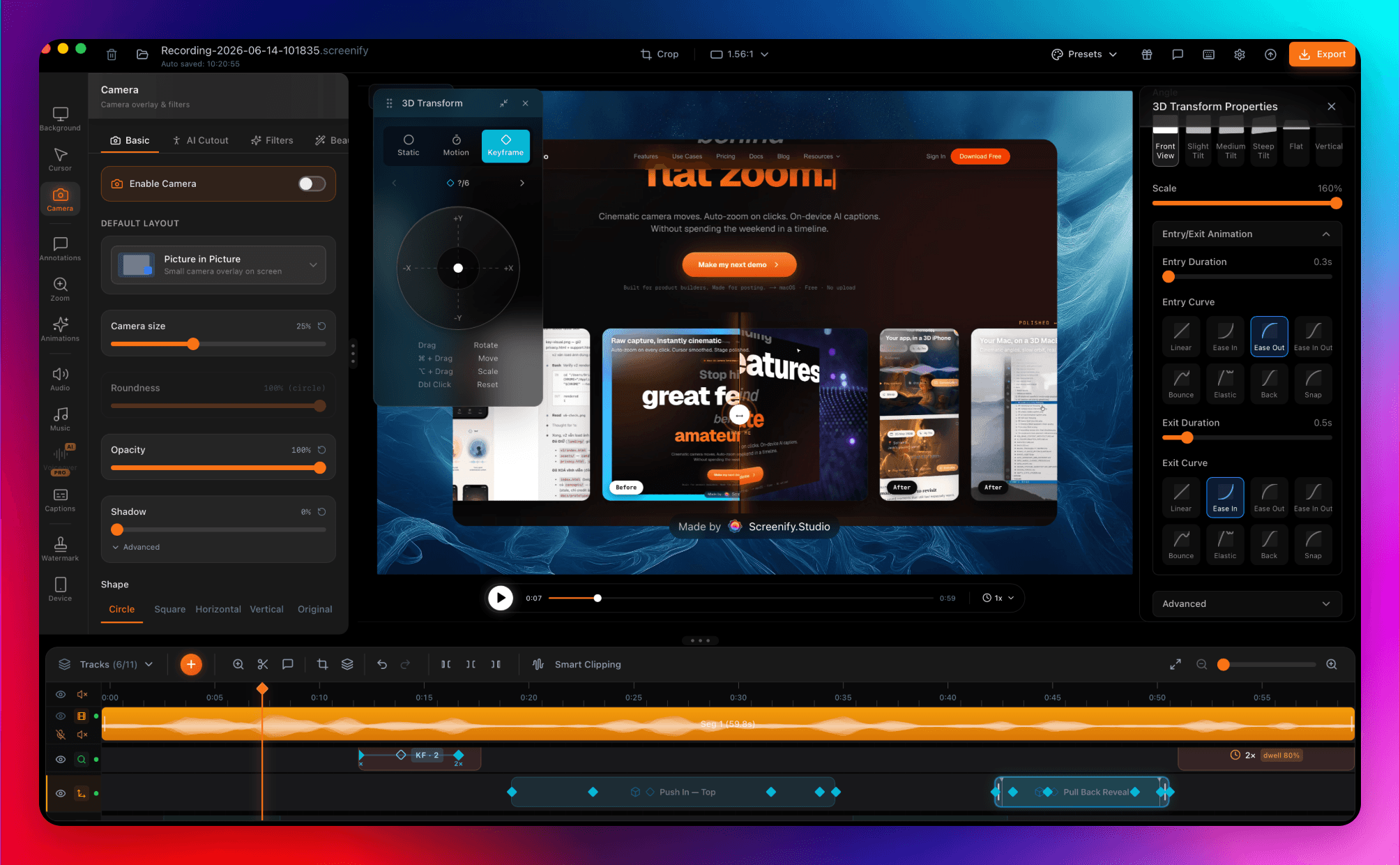Screen dimensions: 1400x865
Task: Select the Horizontal camera shape tab
Action: [x=218, y=609]
